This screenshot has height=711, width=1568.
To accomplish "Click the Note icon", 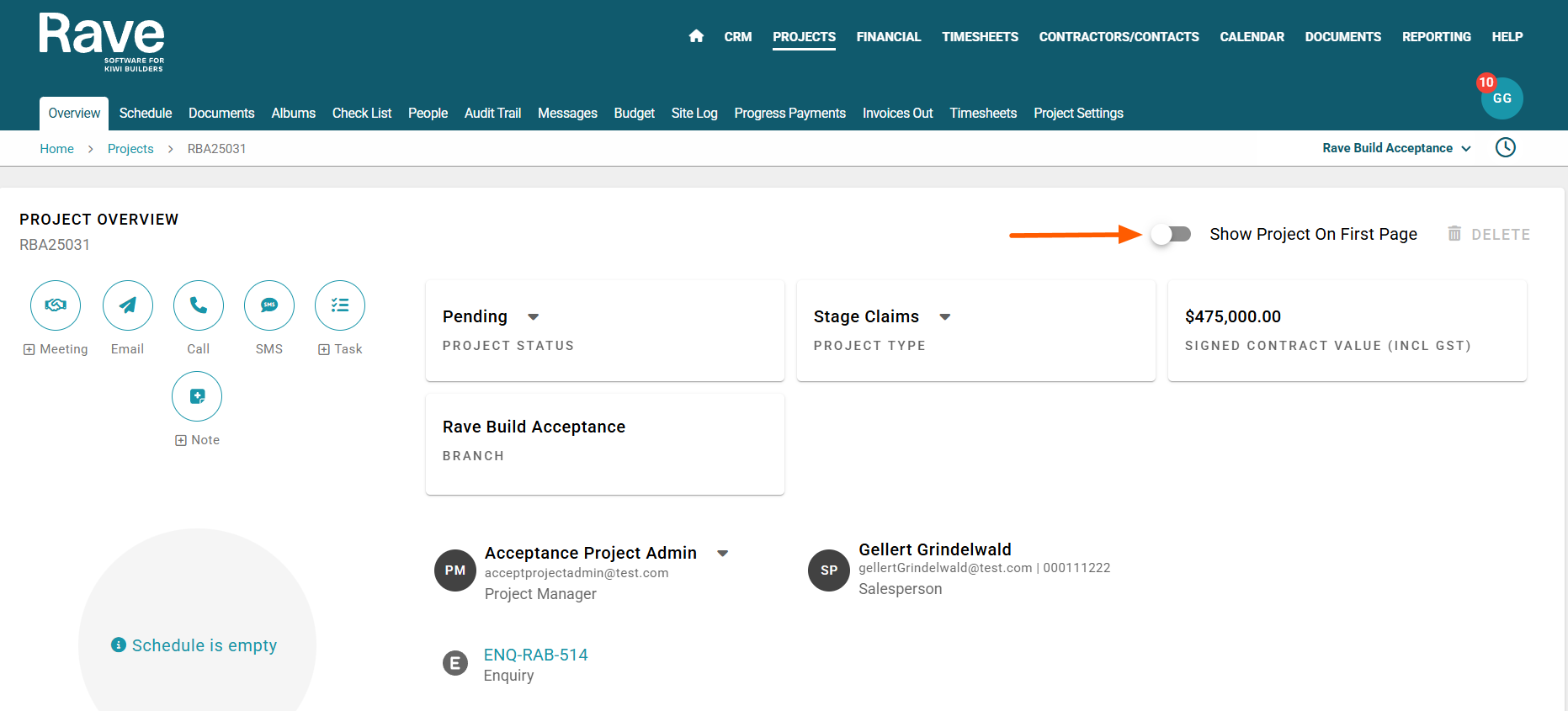I will (197, 396).
